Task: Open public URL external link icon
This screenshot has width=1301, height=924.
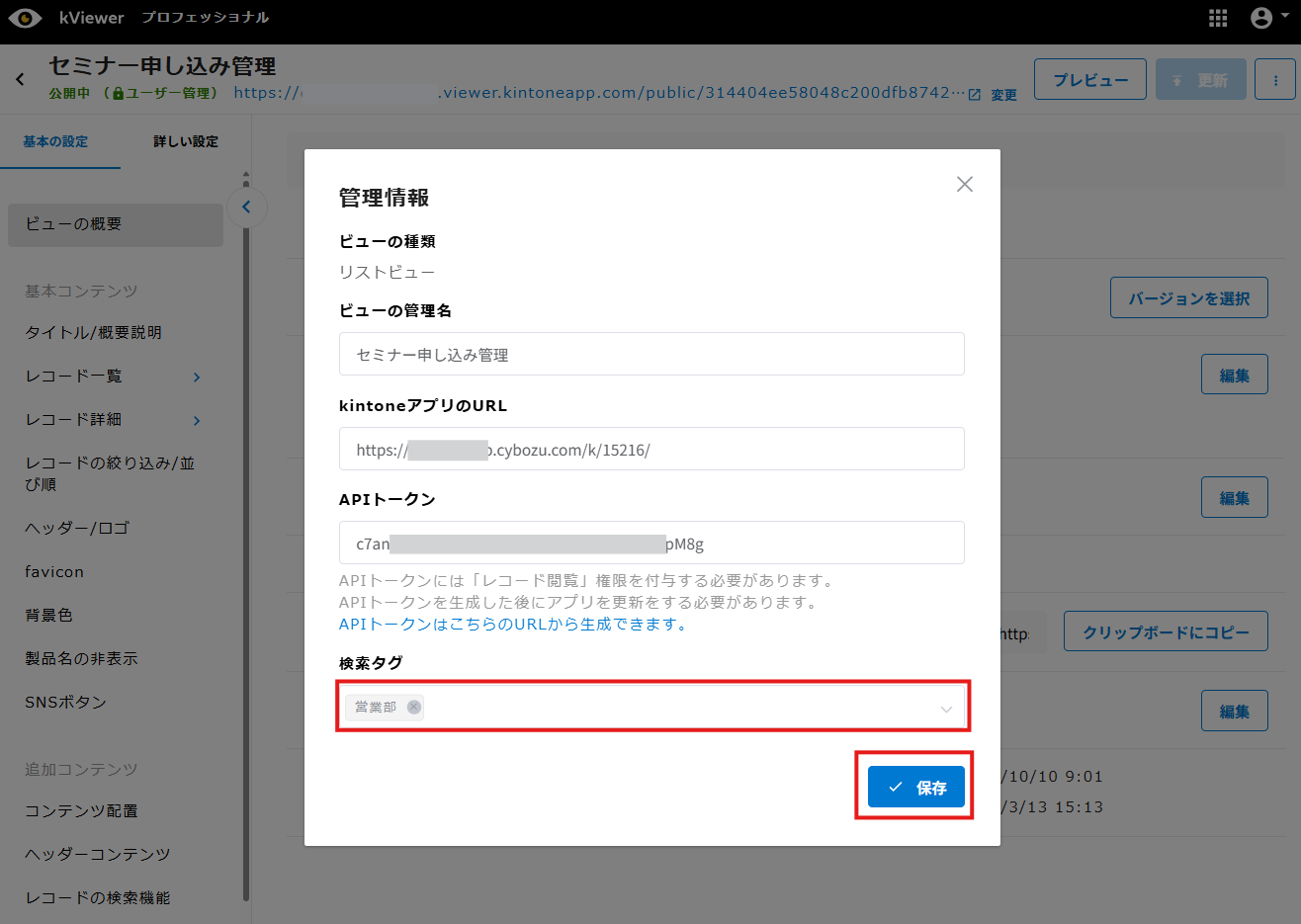Action: tap(975, 95)
